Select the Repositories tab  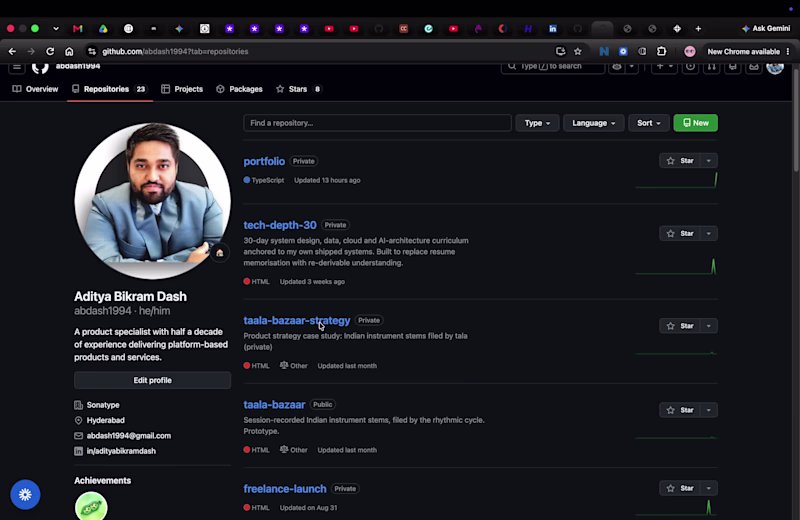point(110,89)
